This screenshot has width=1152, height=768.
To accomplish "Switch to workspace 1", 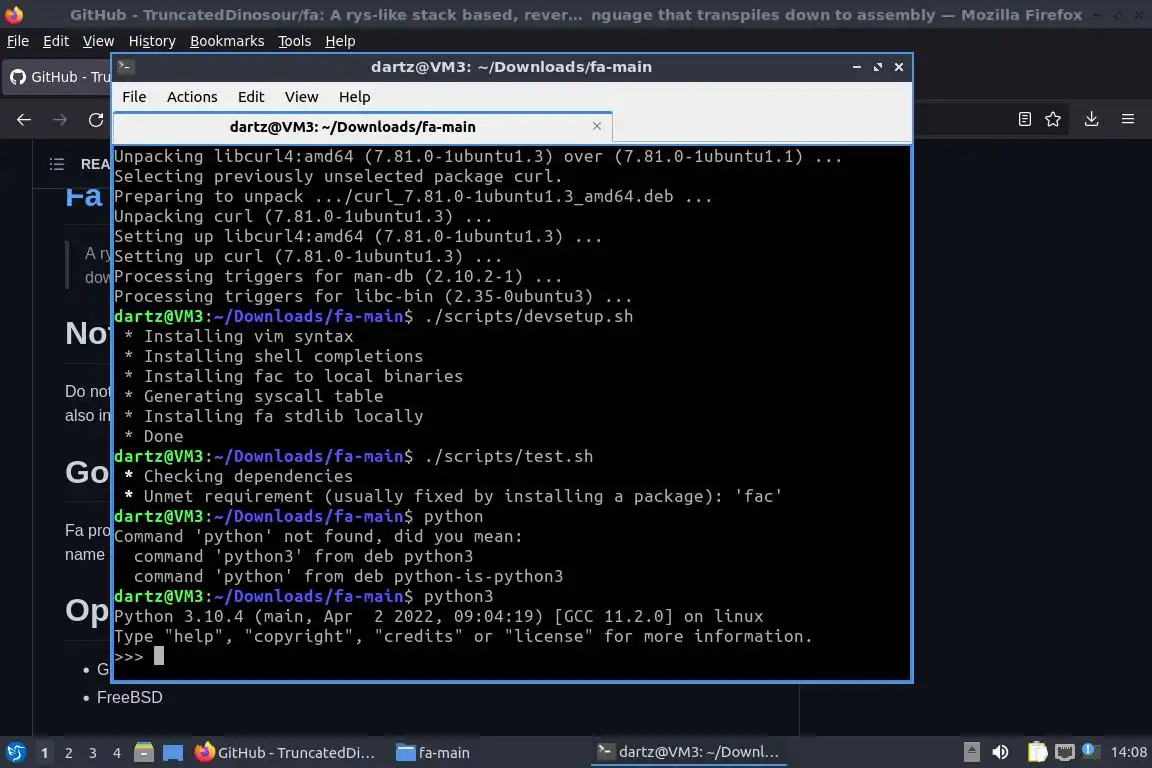I will tap(45, 753).
